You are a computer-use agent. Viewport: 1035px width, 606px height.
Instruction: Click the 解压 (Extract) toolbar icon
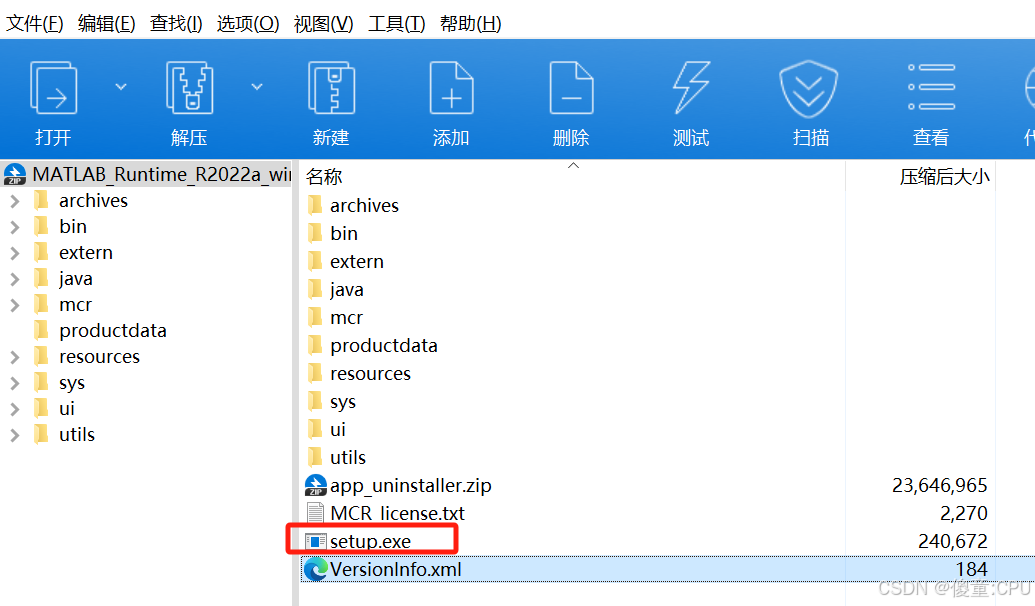pos(189,88)
